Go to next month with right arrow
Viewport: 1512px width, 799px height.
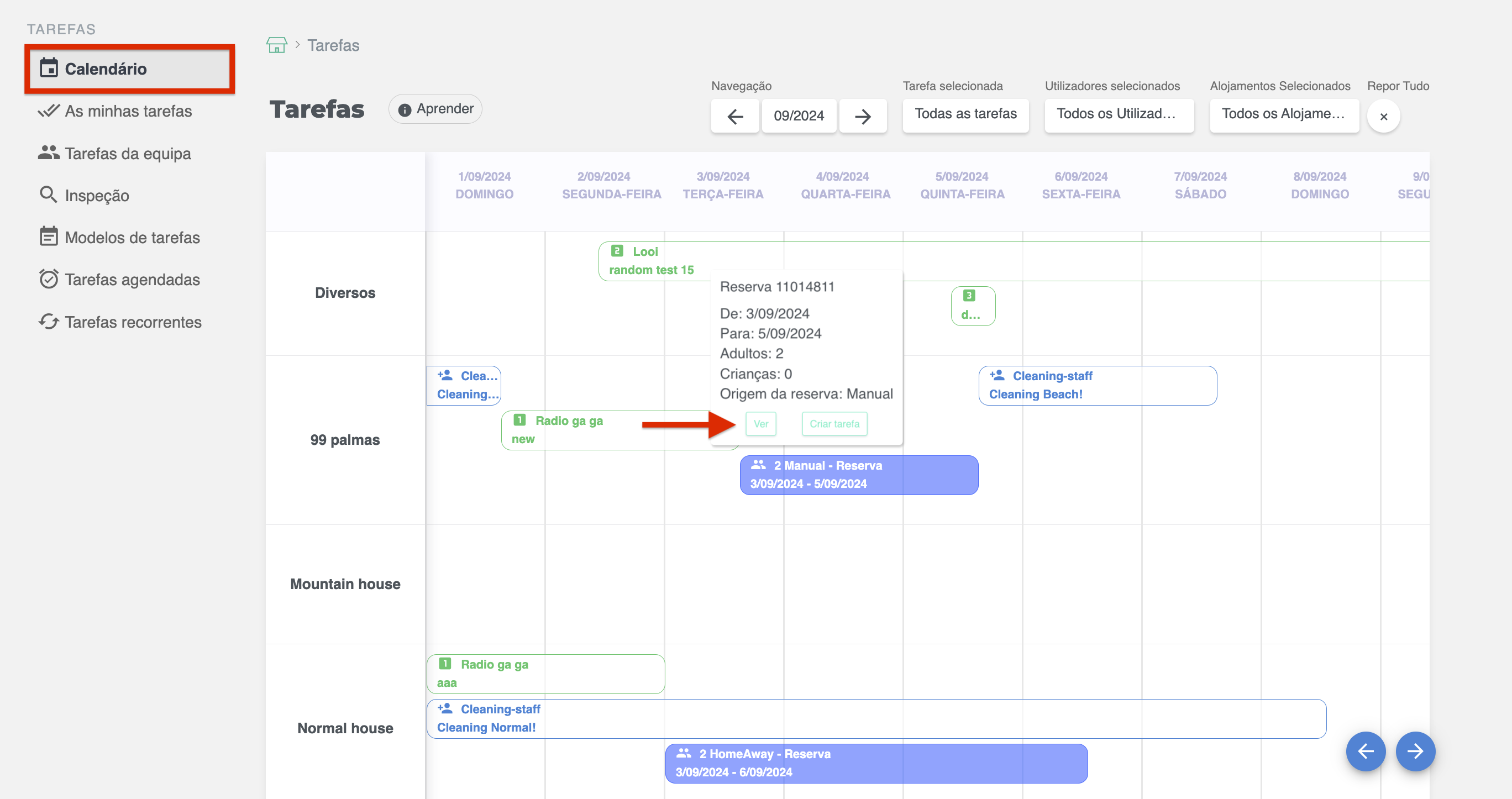pyautogui.click(x=862, y=116)
